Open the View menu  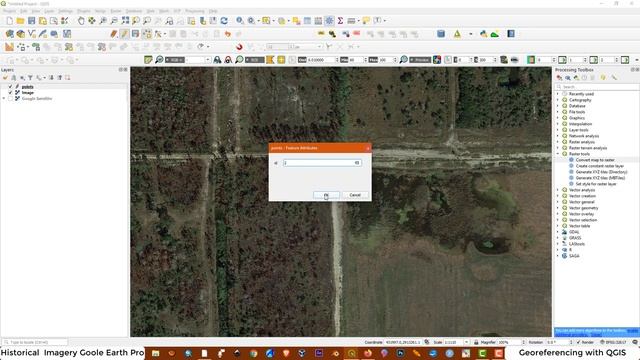coord(36,11)
